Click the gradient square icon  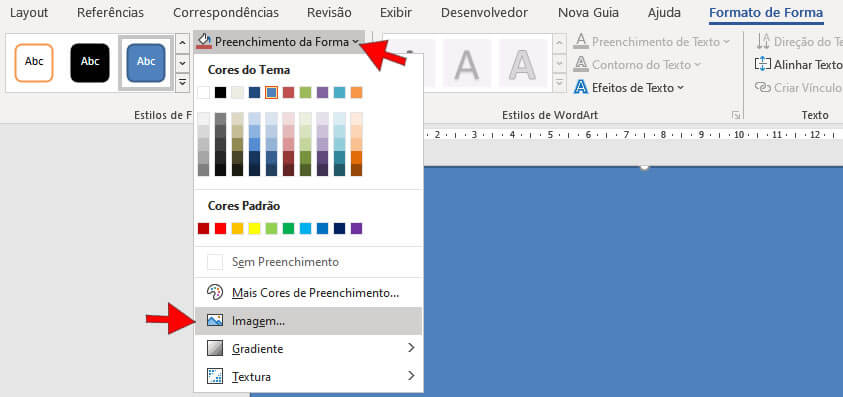[215, 349]
